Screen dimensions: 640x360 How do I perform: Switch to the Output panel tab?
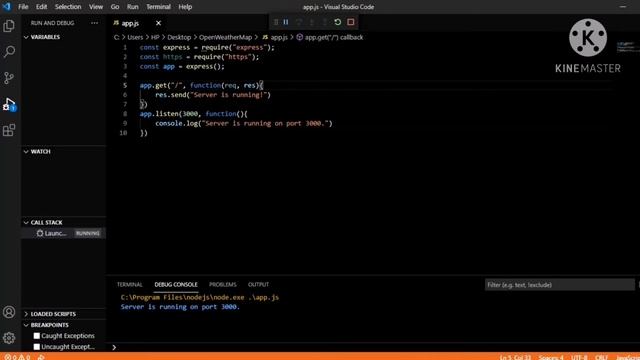coord(258,284)
